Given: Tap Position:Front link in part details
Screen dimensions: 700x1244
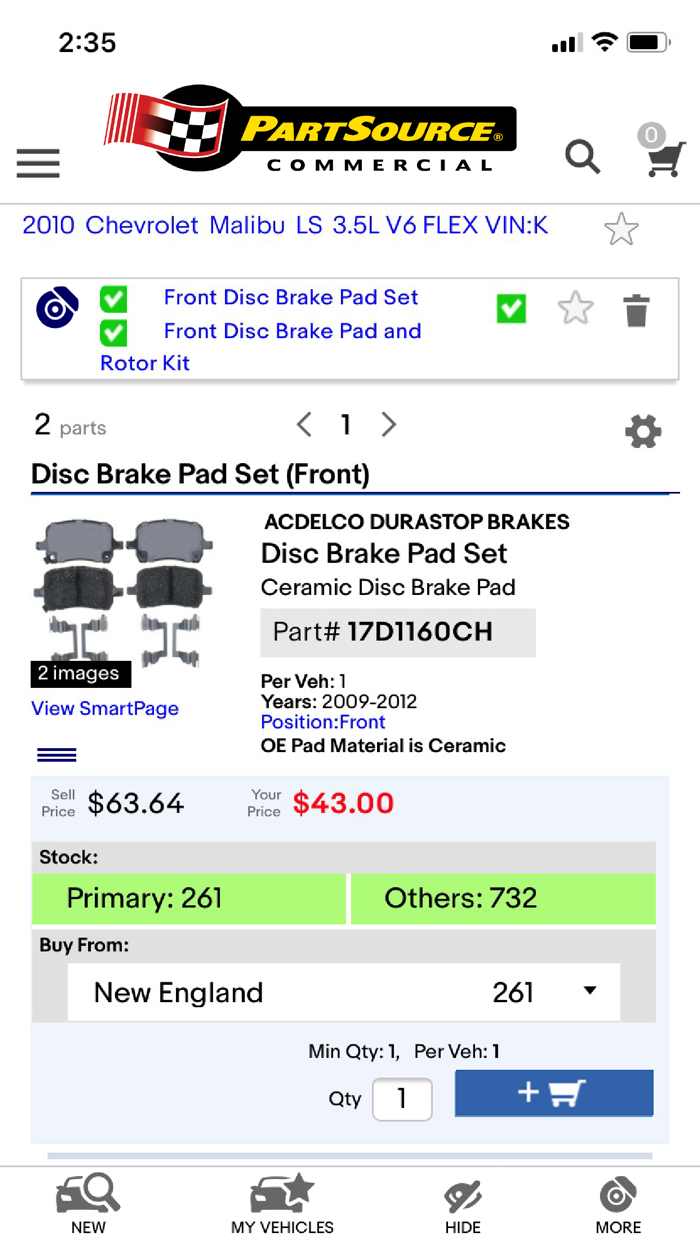Looking at the screenshot, I should point(322,722).
